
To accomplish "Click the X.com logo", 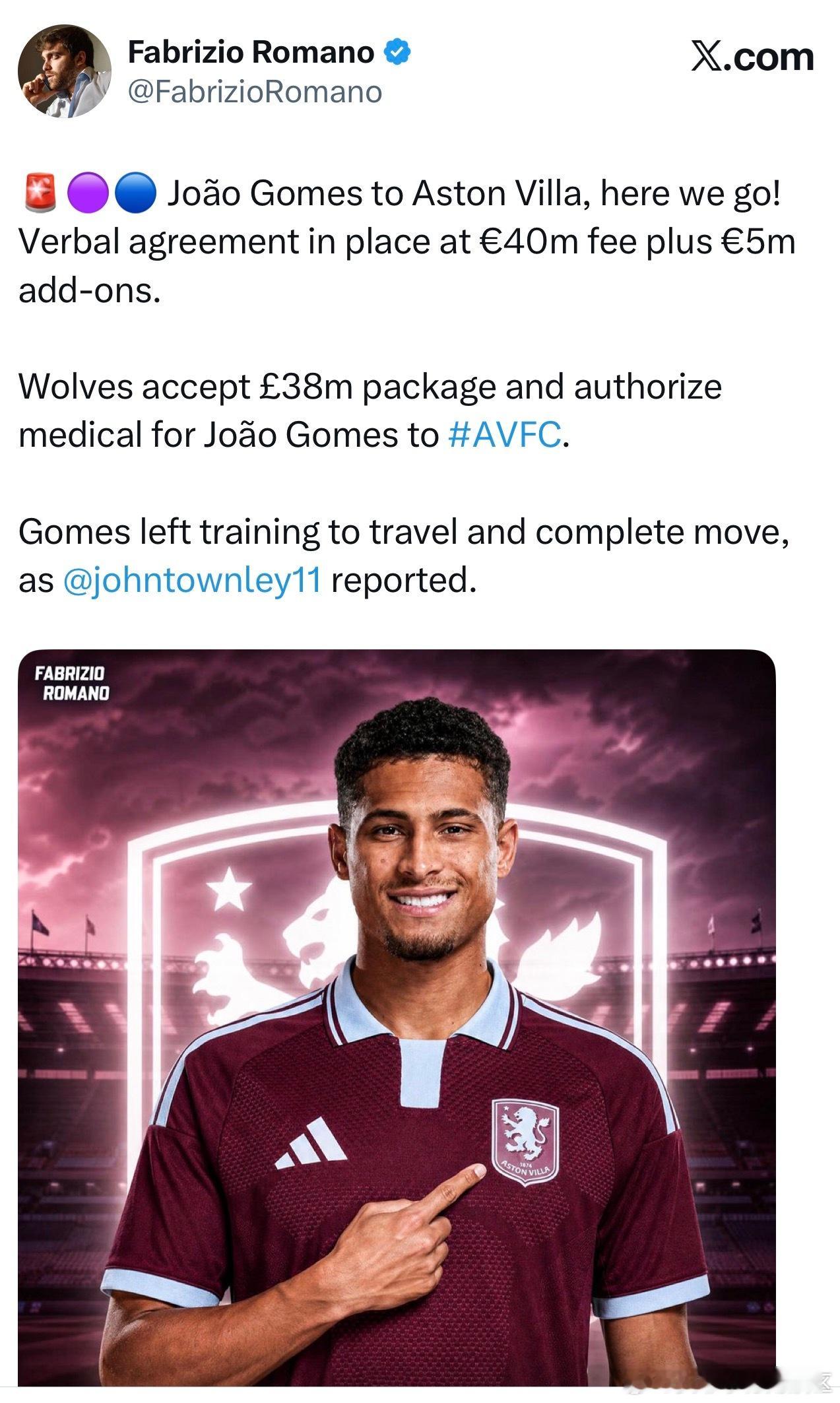I will (x=752, y=57).
